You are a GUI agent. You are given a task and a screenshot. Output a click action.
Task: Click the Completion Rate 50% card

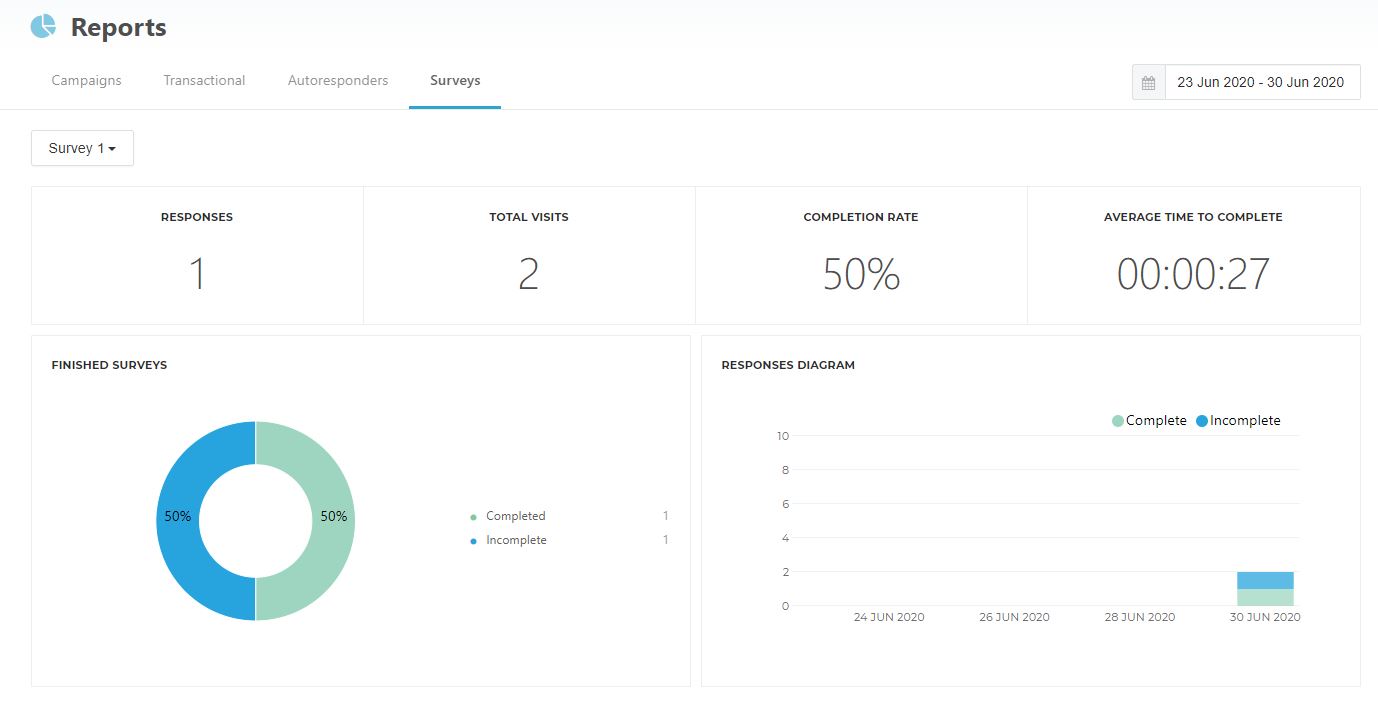861,255
